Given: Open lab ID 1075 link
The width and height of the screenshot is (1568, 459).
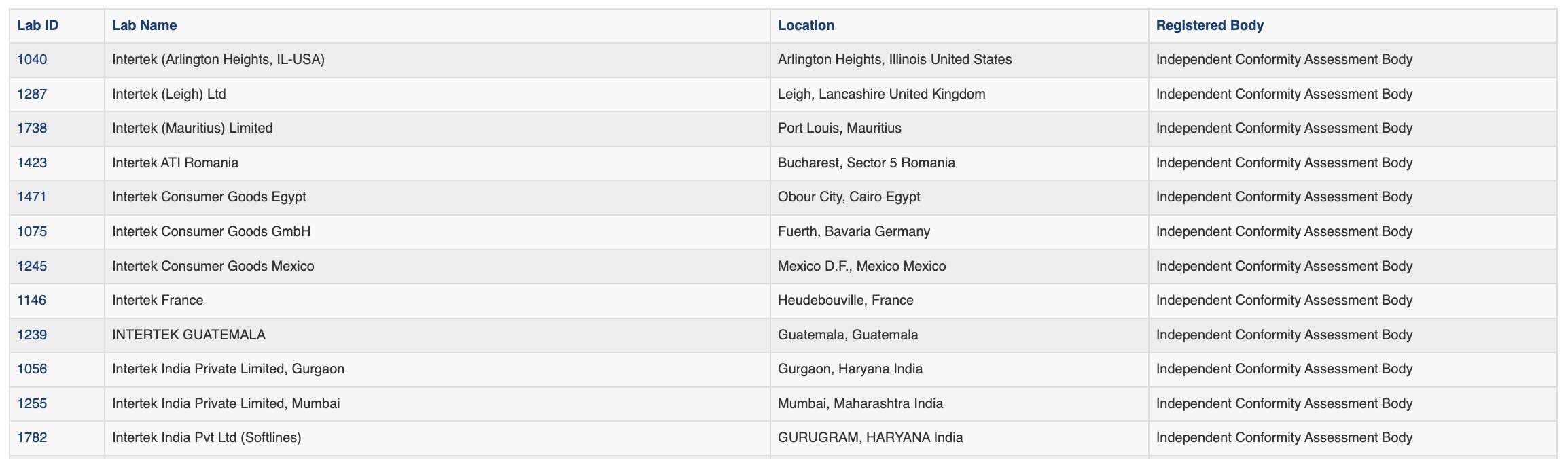Looking at the screenshot, I should coord(32,232).
